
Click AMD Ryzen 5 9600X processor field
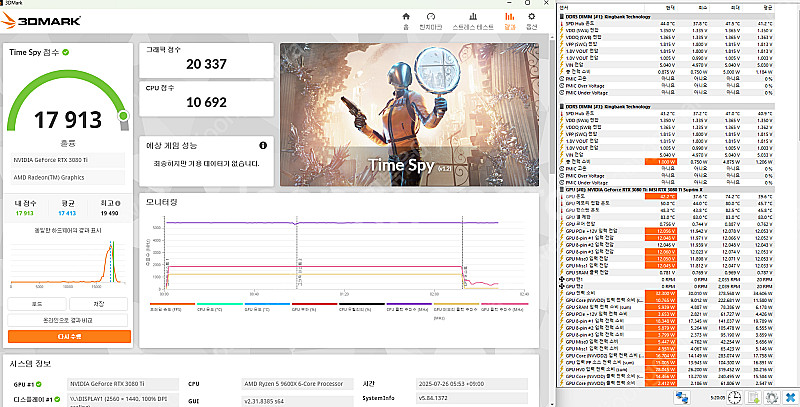point(298,384)
